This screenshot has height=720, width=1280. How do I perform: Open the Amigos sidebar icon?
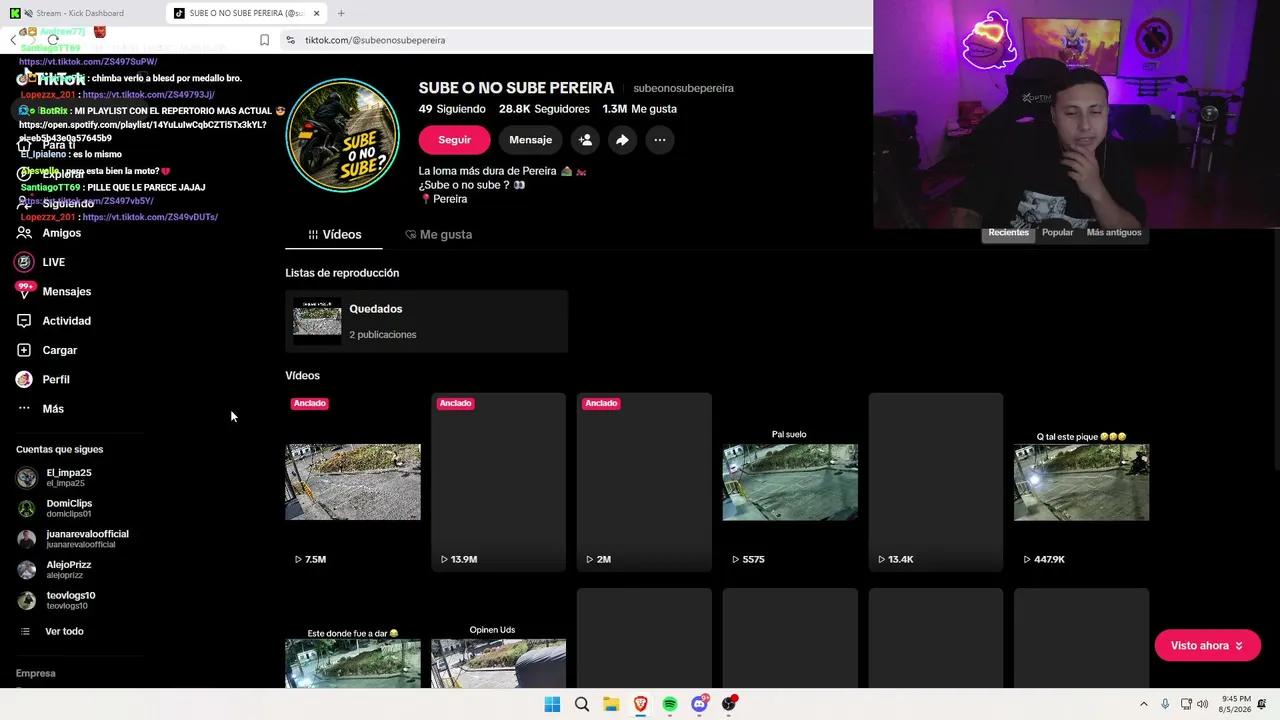pyautogui.click(x=24, y=233)
